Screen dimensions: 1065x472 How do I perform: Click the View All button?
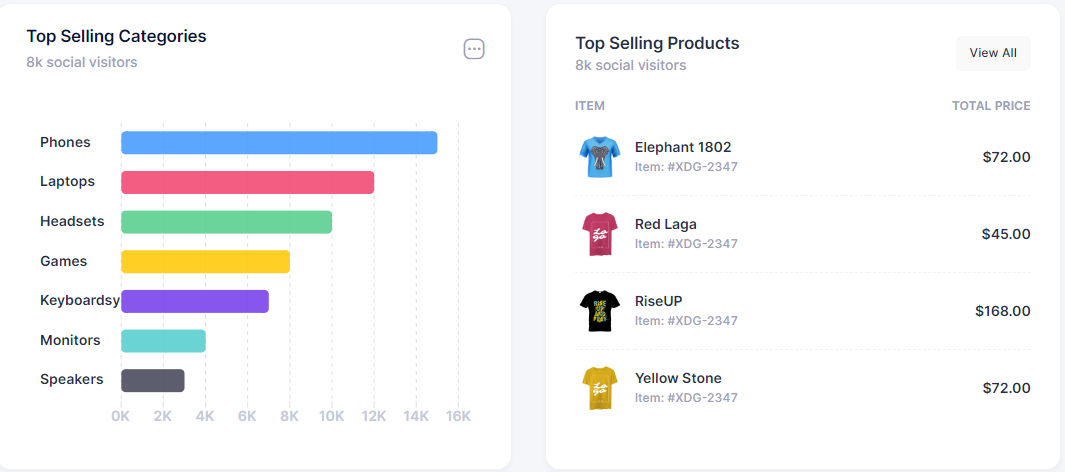[993, 53]
